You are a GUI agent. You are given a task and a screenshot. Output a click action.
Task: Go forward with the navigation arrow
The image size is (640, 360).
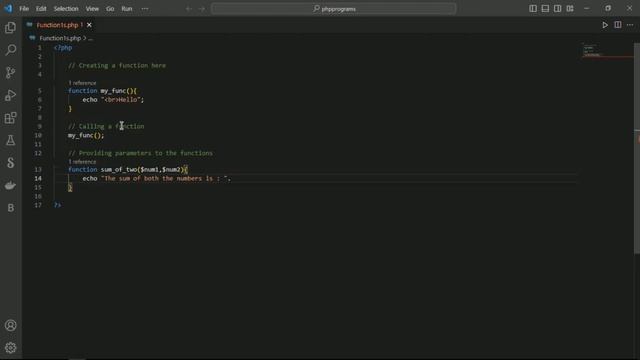click(x=202, y=9)
